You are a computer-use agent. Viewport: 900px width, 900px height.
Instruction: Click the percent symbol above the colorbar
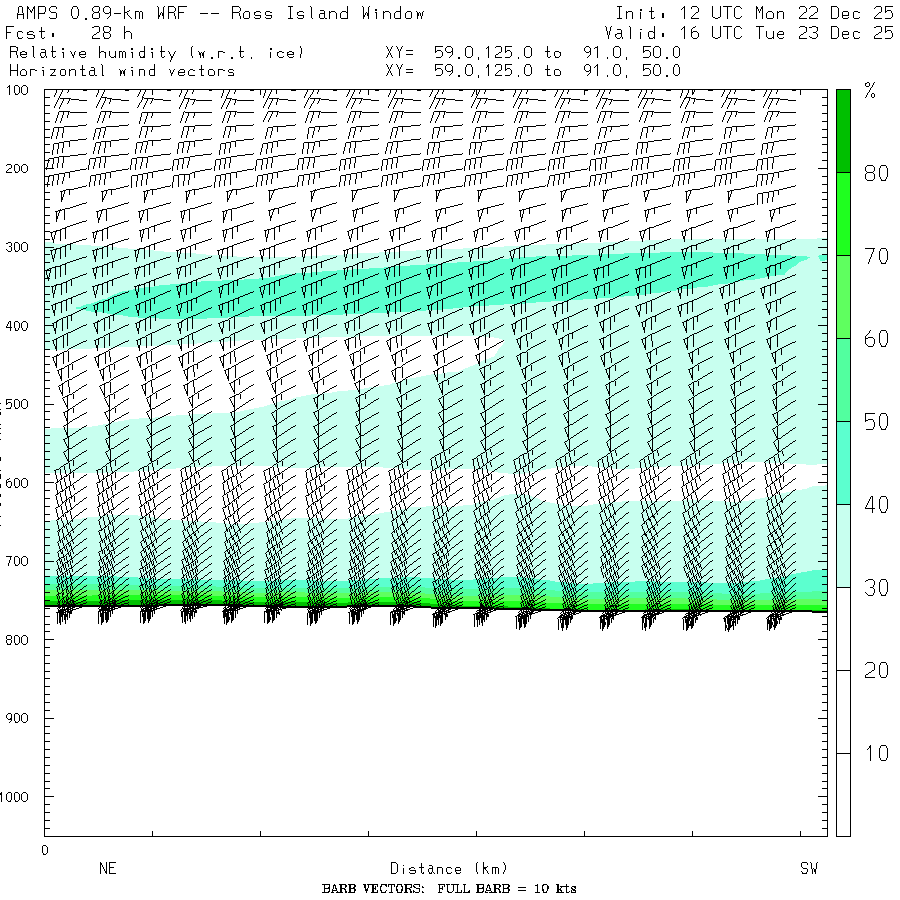click(x=870, y=92)
